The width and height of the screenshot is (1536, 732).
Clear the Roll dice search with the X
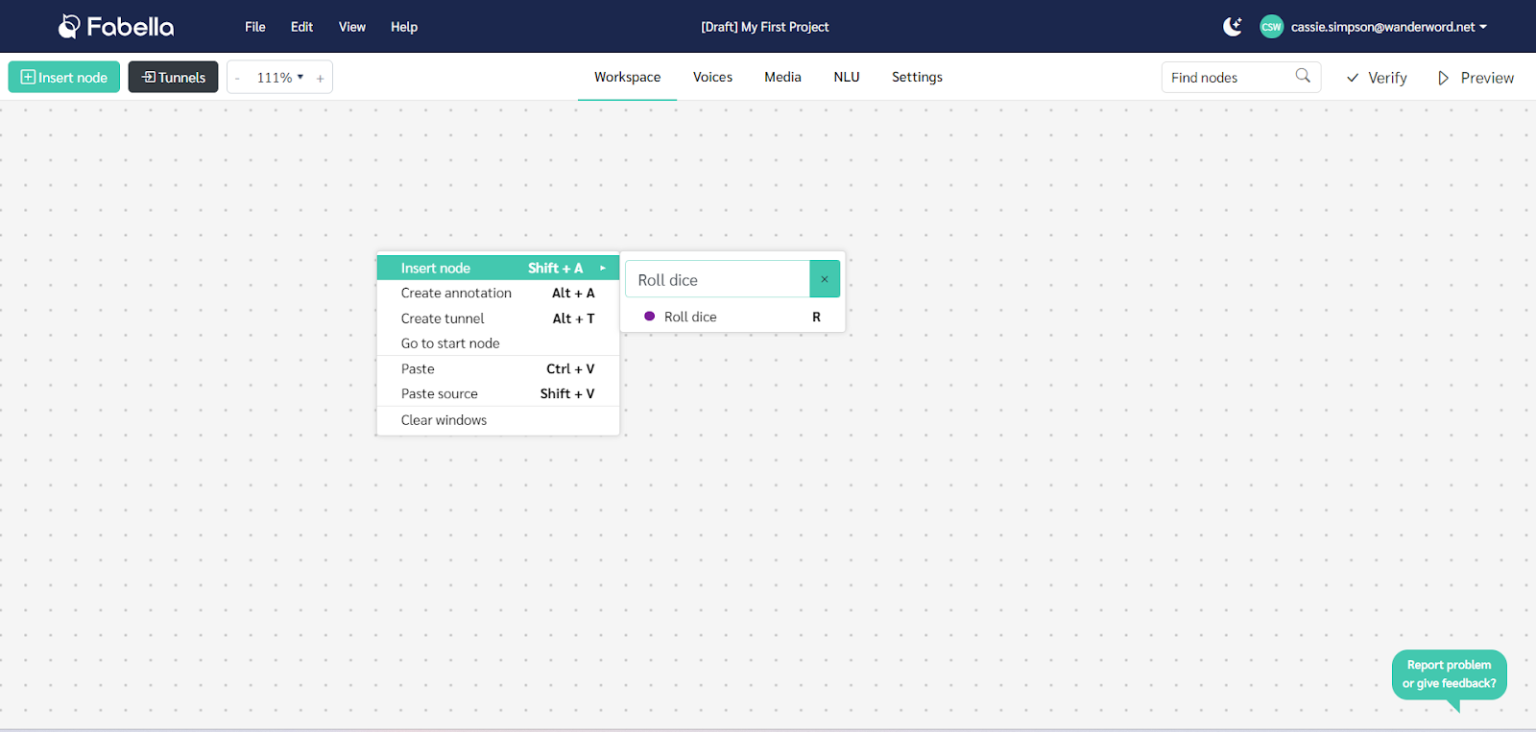pos(824,279)
